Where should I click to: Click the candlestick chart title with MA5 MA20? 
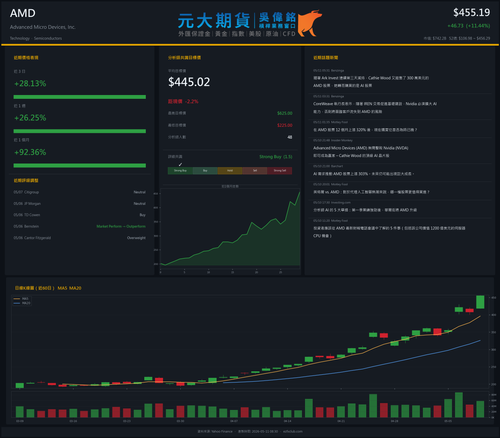(48, 288)
